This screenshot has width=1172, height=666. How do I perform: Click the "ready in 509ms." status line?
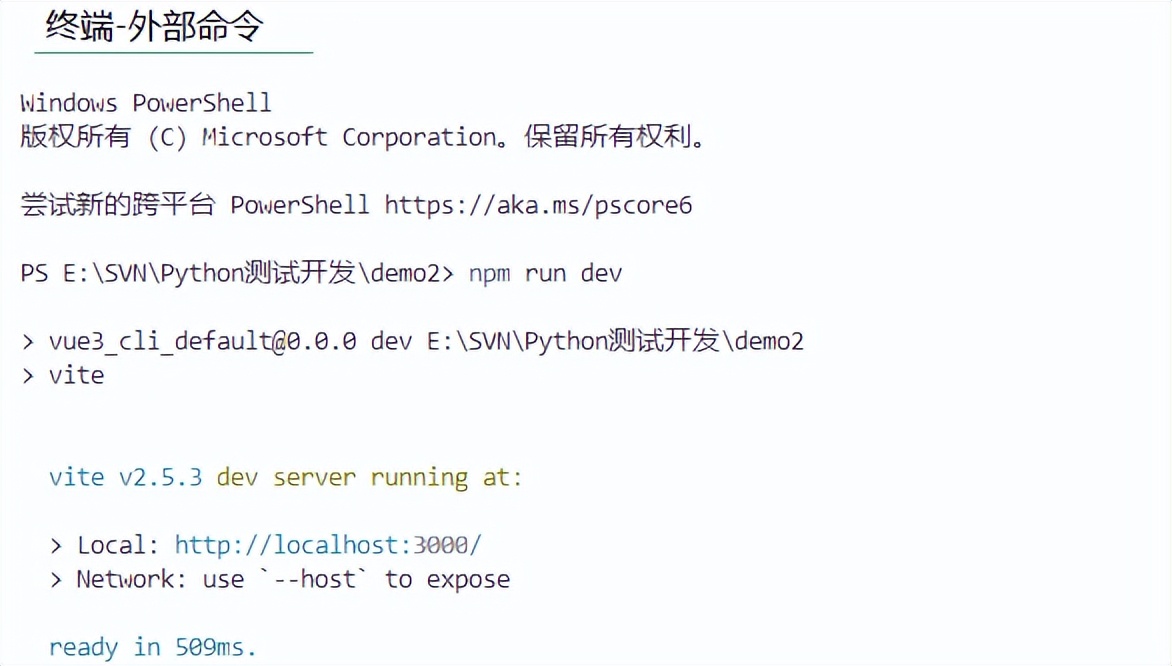(x=153, y=647)
